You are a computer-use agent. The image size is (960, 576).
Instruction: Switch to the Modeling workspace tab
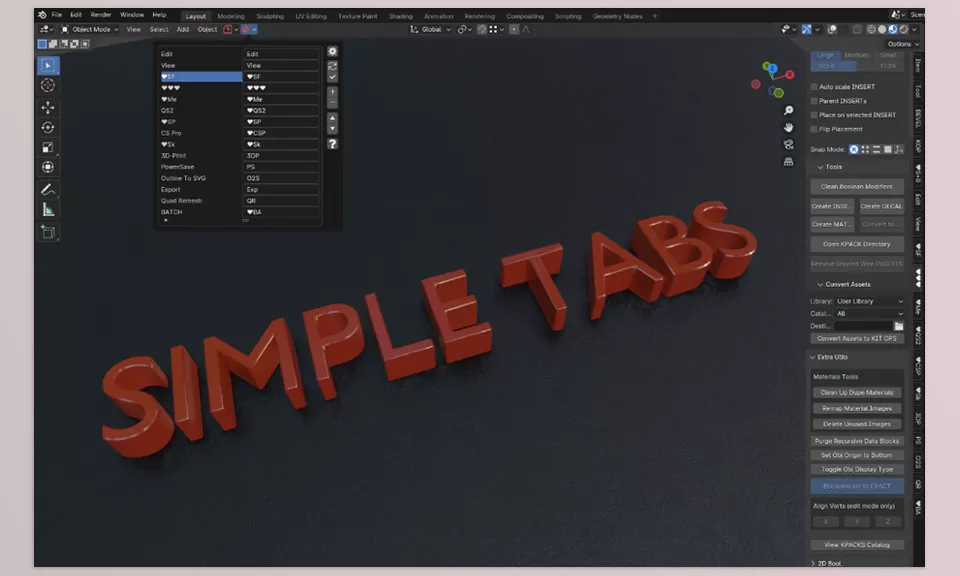point(231,16)
